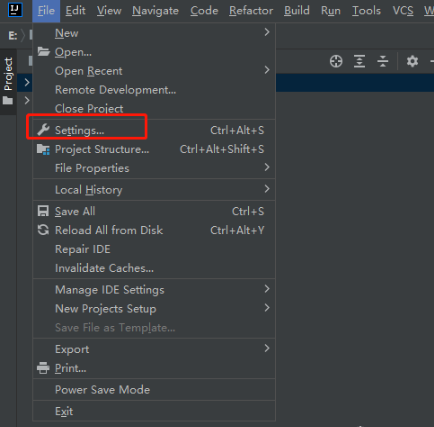Open the Refactor menu
This screenshot has height=427, width=434.
251,11
